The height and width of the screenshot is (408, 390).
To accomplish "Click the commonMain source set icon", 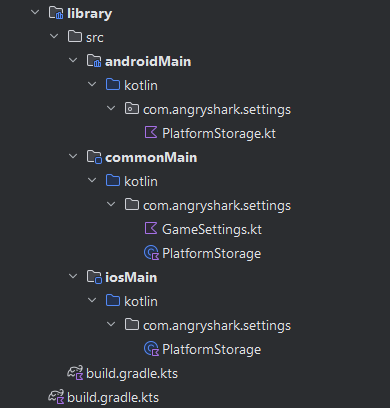I will (94, 157).
